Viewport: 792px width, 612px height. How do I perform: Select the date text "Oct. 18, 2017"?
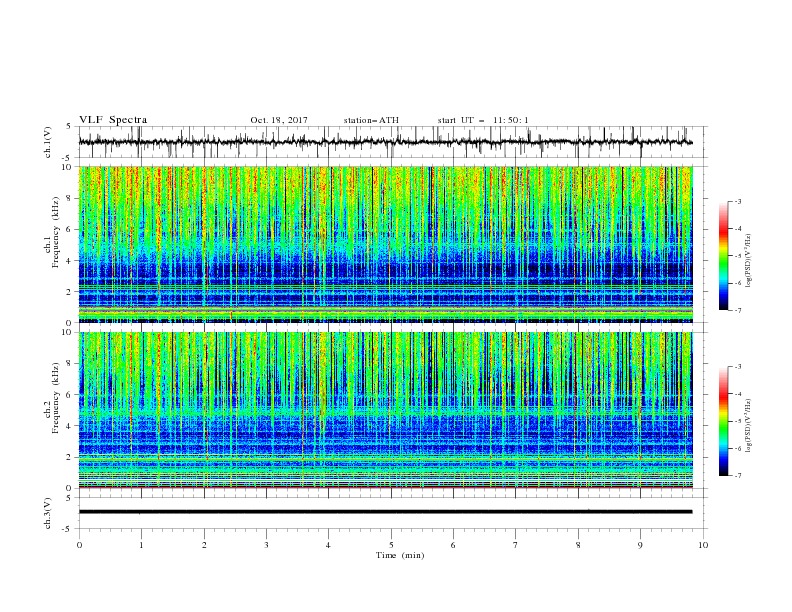[279, 120]
